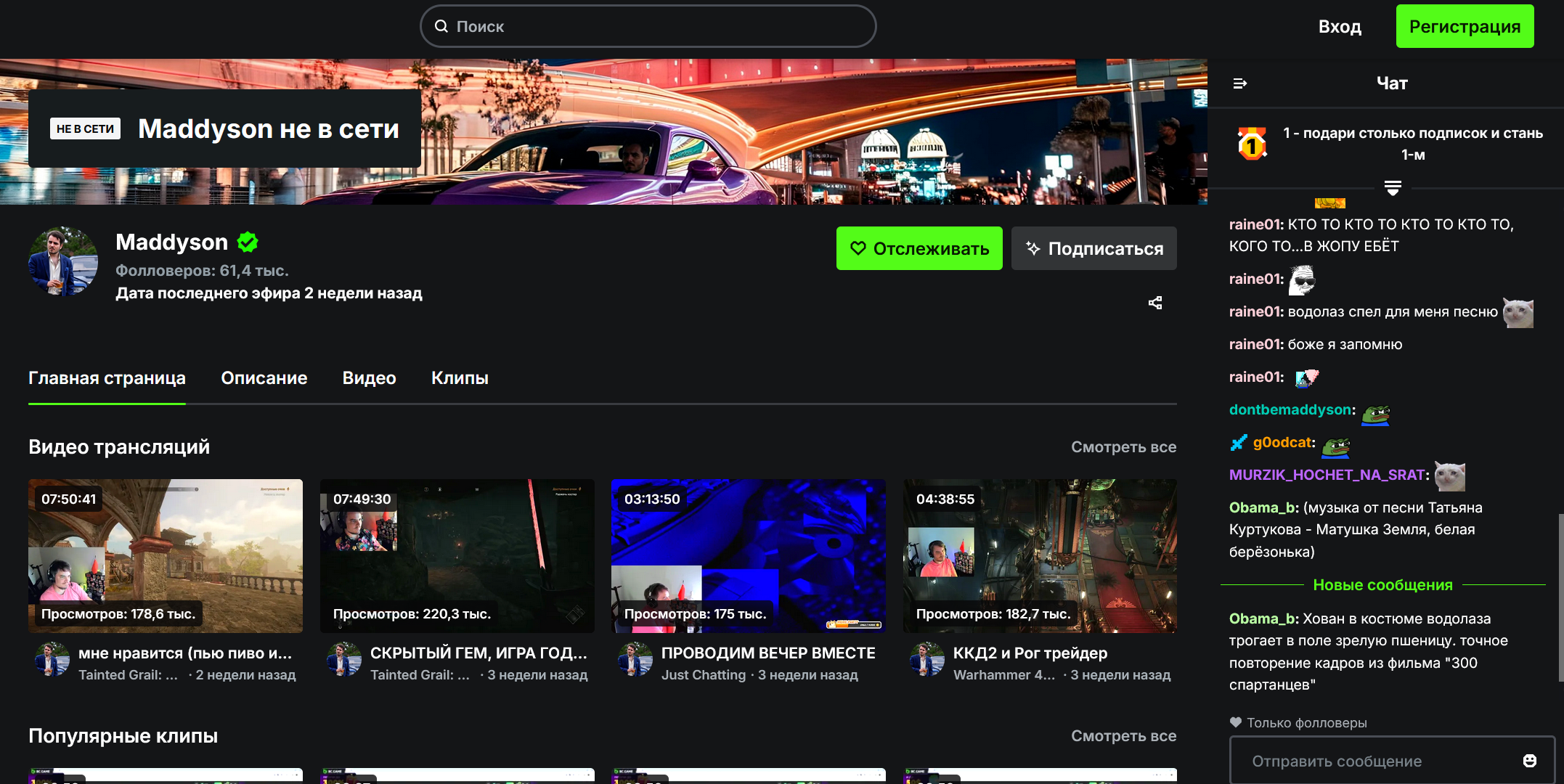The image size is (1564, 784).
Task: Open video title ПРОВОДИМ ВЕЧЕР ВМЕСТЕ
Action: [768, 653]
